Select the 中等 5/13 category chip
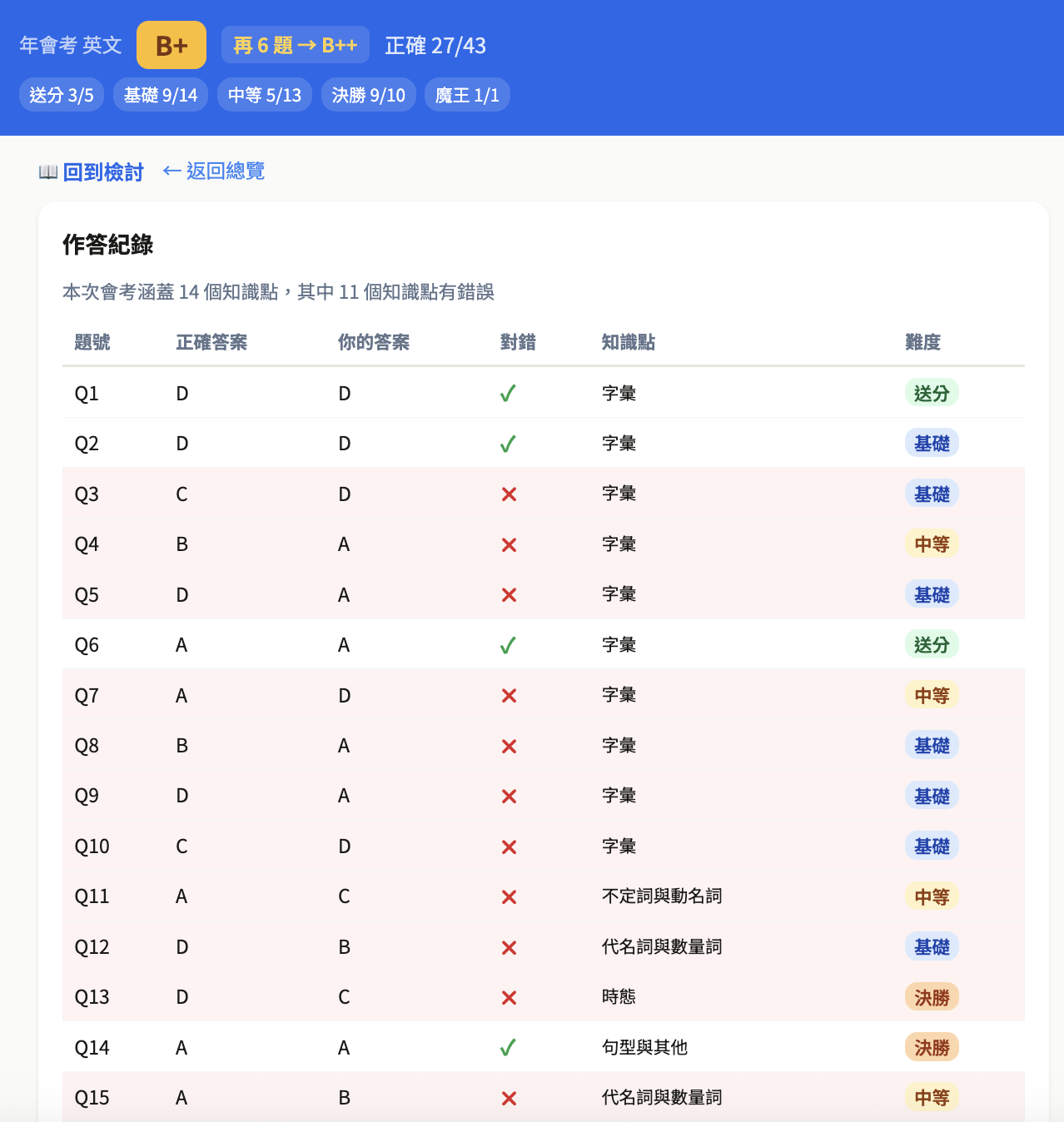The height and width of the screenshot is (1122, 1064). click(x=264, y=94)
